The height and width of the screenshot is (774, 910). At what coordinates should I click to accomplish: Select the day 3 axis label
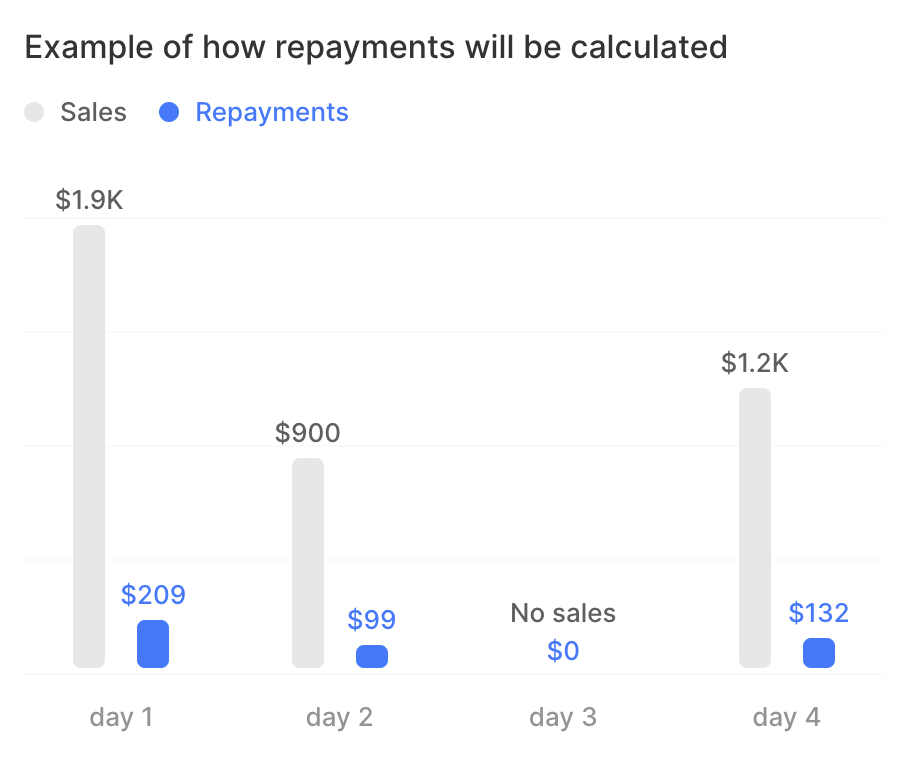click(563, 717)
